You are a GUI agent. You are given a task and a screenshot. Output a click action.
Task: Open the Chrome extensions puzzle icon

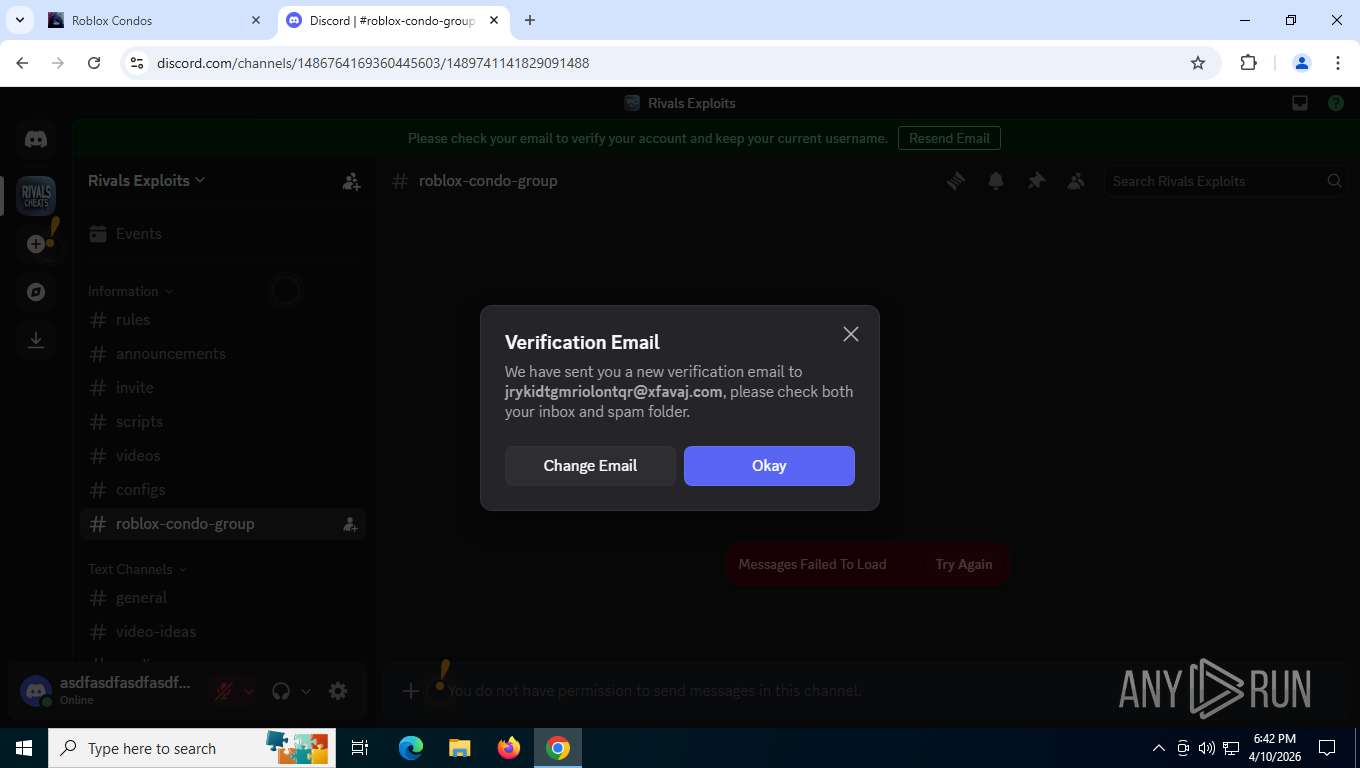[x=1248, y=63]
